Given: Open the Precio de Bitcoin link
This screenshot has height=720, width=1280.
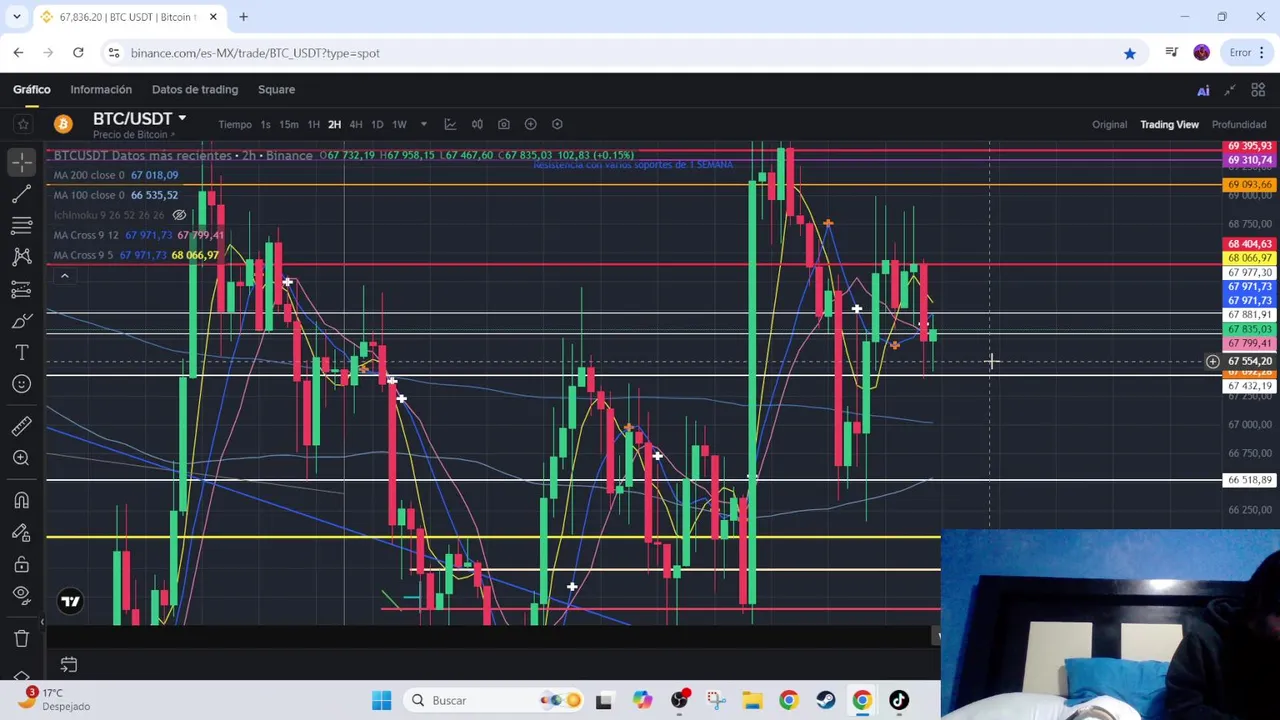Looking at the screenshot, I should click(134, 135).
